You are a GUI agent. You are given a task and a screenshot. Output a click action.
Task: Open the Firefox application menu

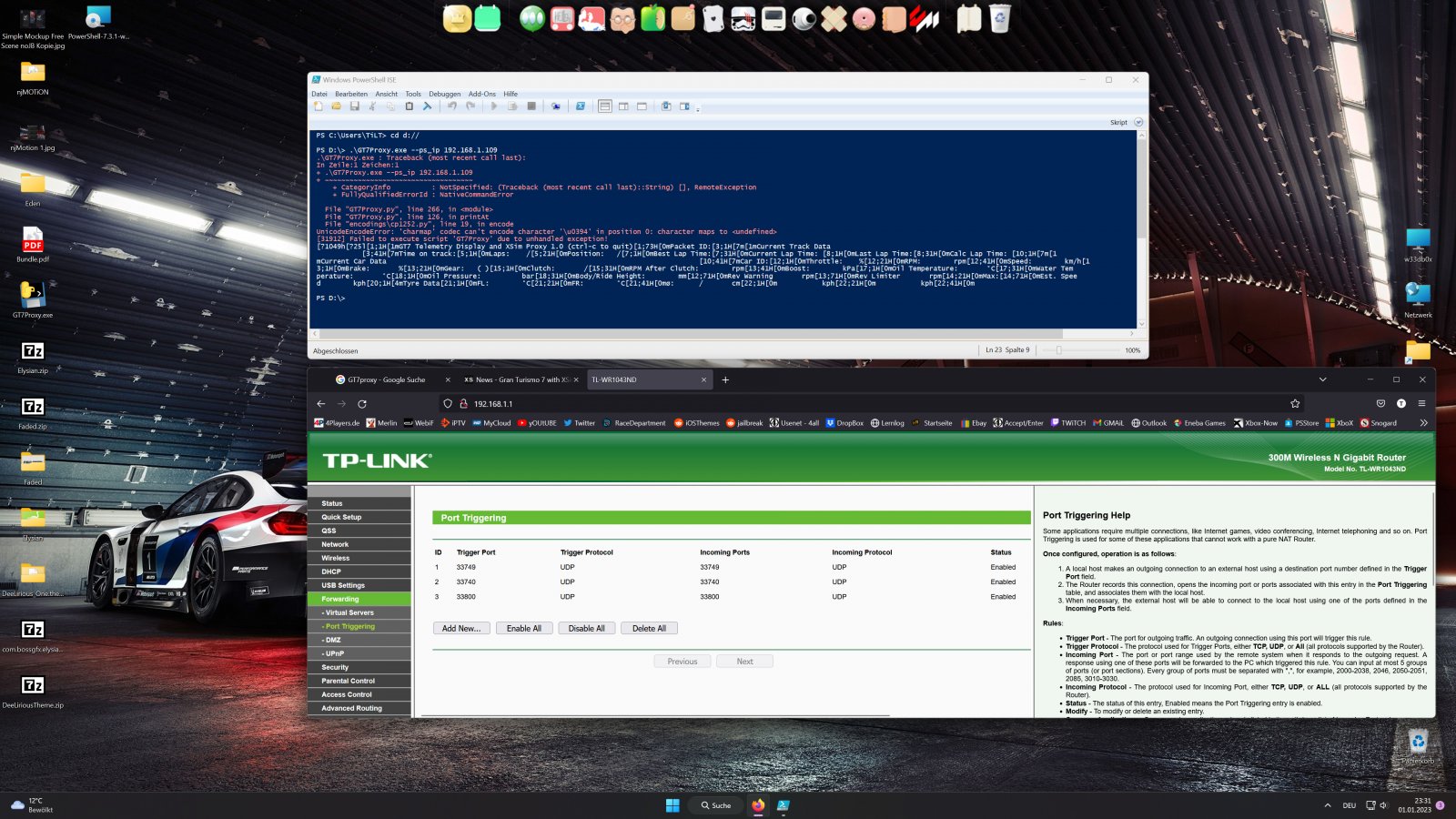click(1421, 404)
